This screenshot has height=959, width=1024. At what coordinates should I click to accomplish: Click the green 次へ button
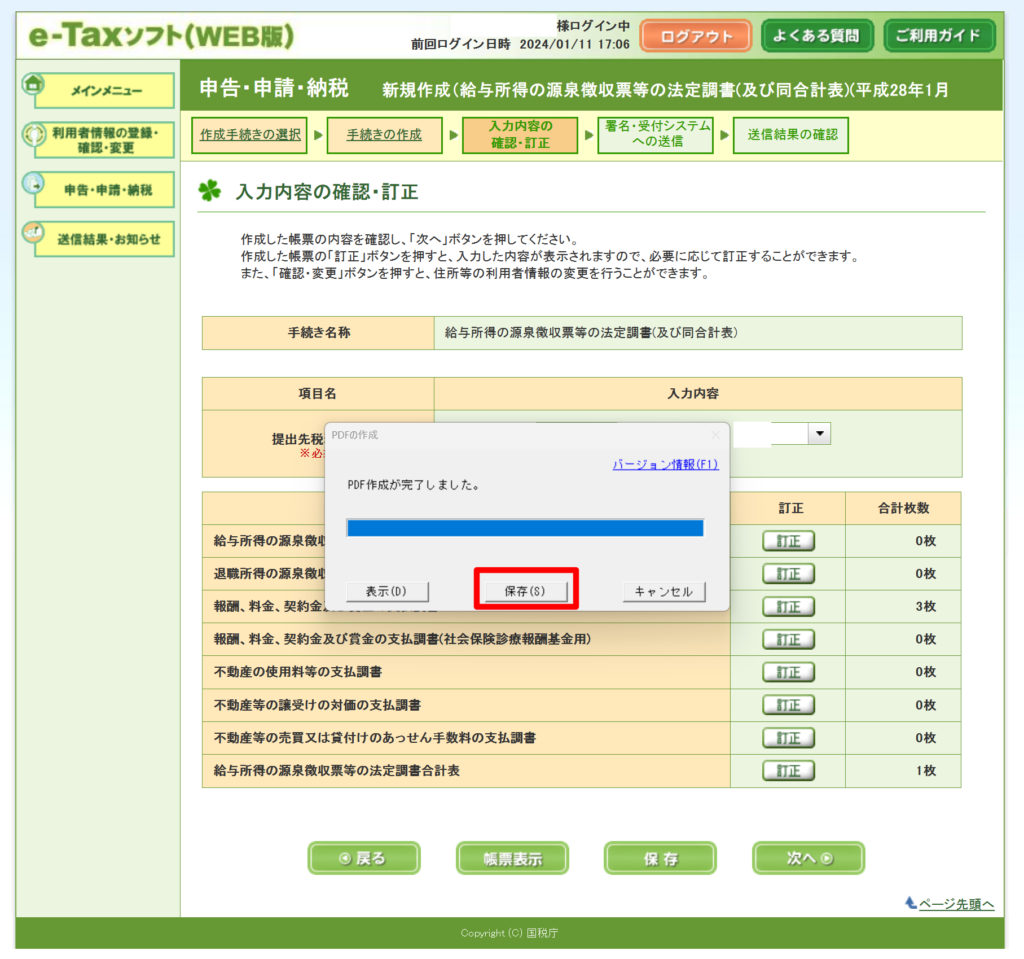808,858
